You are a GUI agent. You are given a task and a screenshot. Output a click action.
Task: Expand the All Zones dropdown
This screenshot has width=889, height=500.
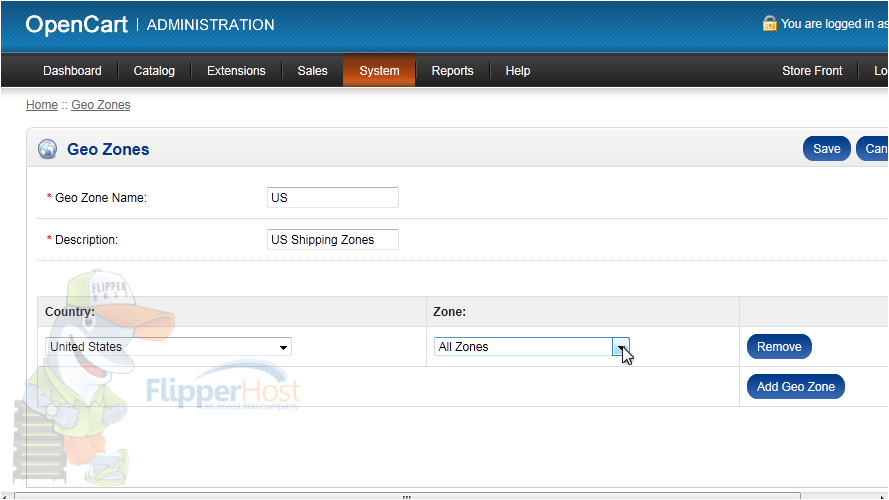tap(532, 346)
